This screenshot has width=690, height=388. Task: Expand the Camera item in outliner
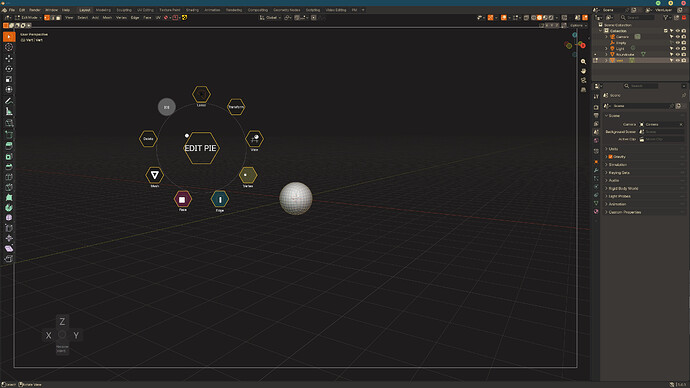point(606,37)
